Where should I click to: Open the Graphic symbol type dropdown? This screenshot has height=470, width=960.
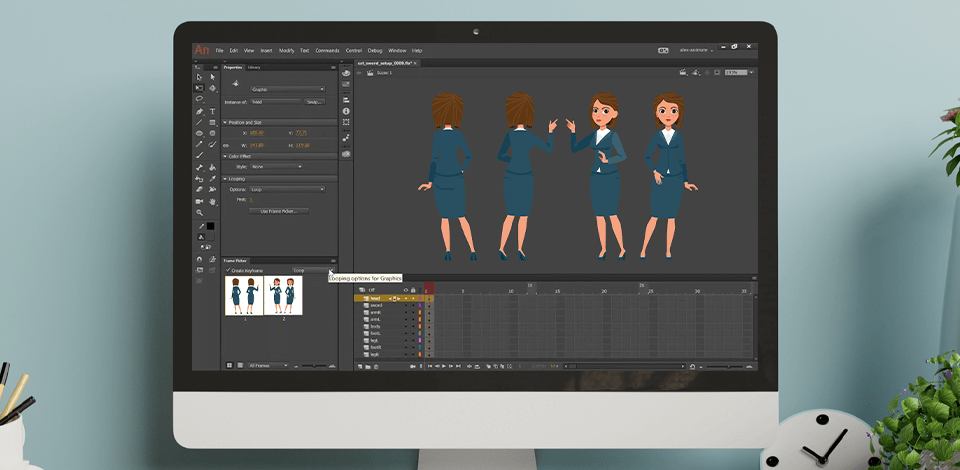(287, 89)
